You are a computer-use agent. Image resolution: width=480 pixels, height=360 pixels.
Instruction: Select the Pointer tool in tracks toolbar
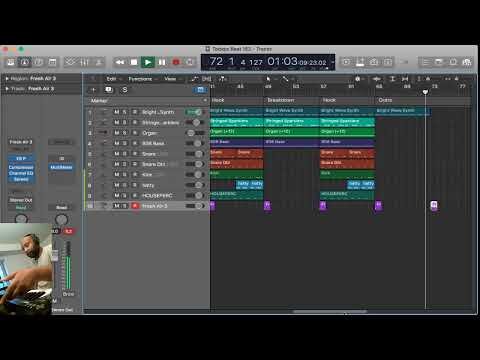click(268, 79)
